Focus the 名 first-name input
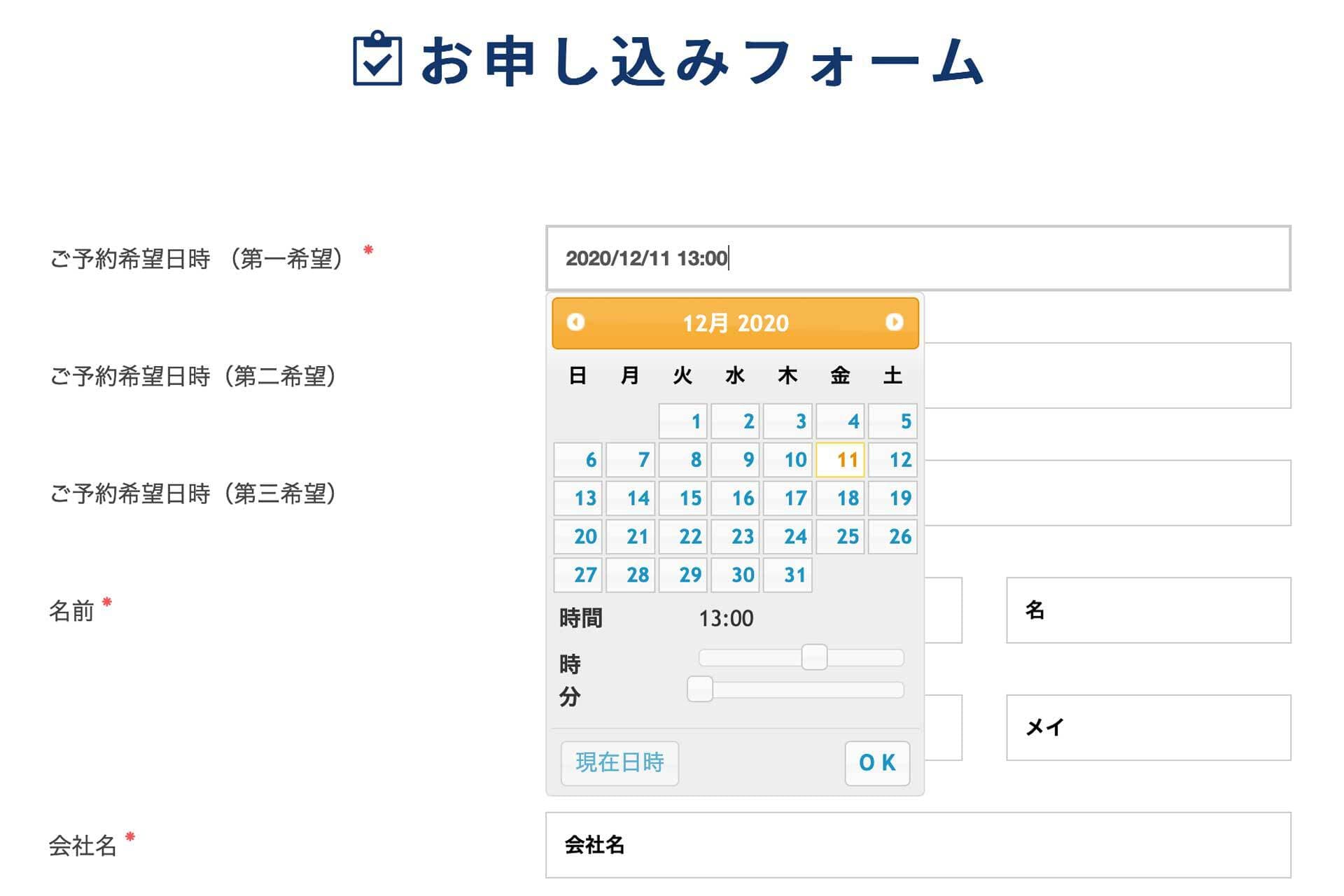Viewport: 1344px width, 896px height. pos(1148,610)
